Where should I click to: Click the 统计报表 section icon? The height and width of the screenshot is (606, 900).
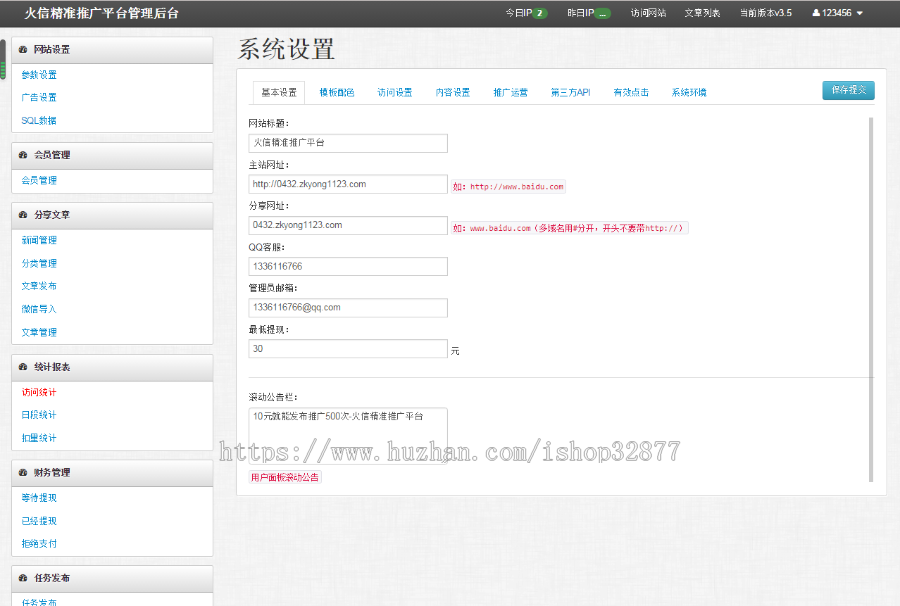pyautogui.click(x=22, y=367)
